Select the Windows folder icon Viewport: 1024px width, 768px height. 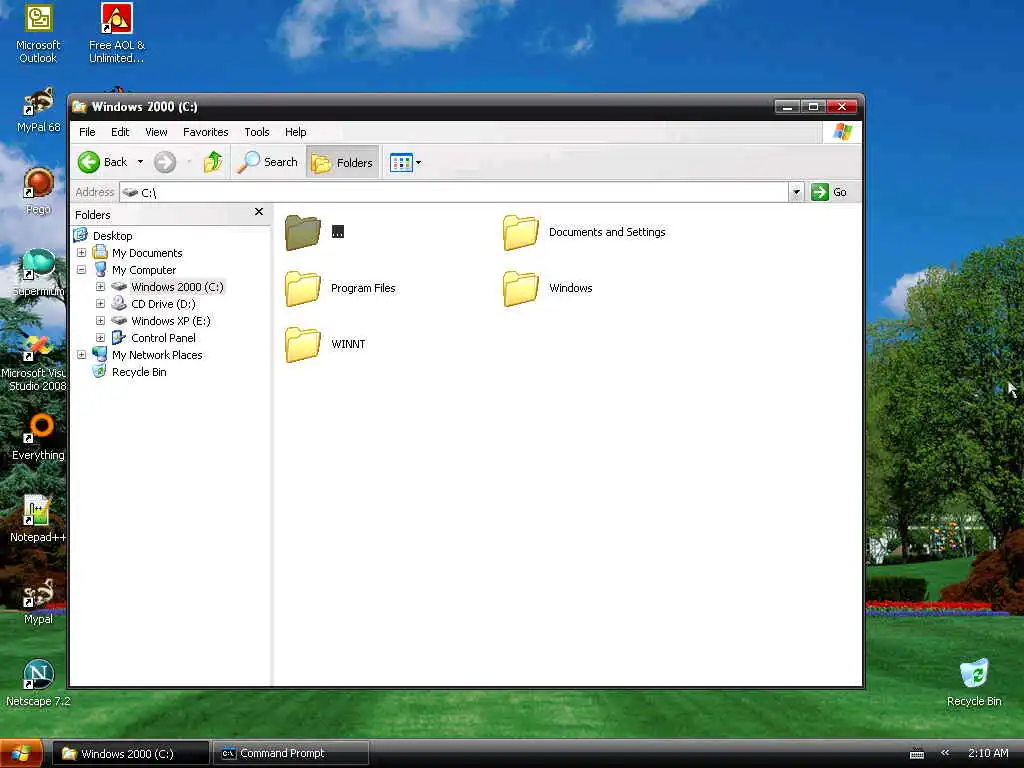[520, 288]
